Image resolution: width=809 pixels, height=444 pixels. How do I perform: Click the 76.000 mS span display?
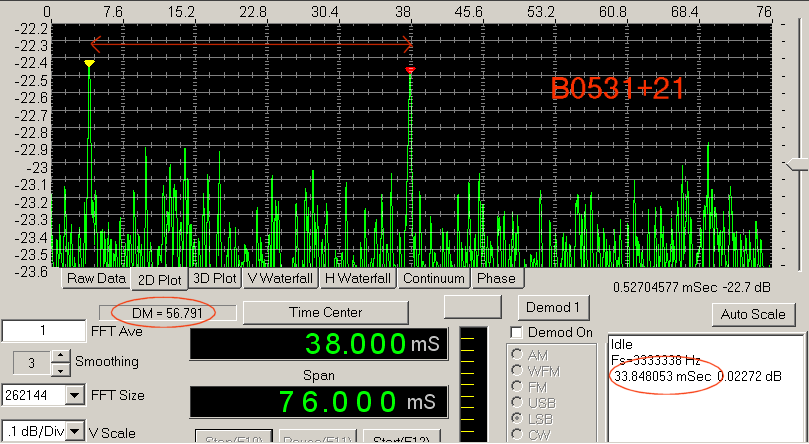pos(318,402)
